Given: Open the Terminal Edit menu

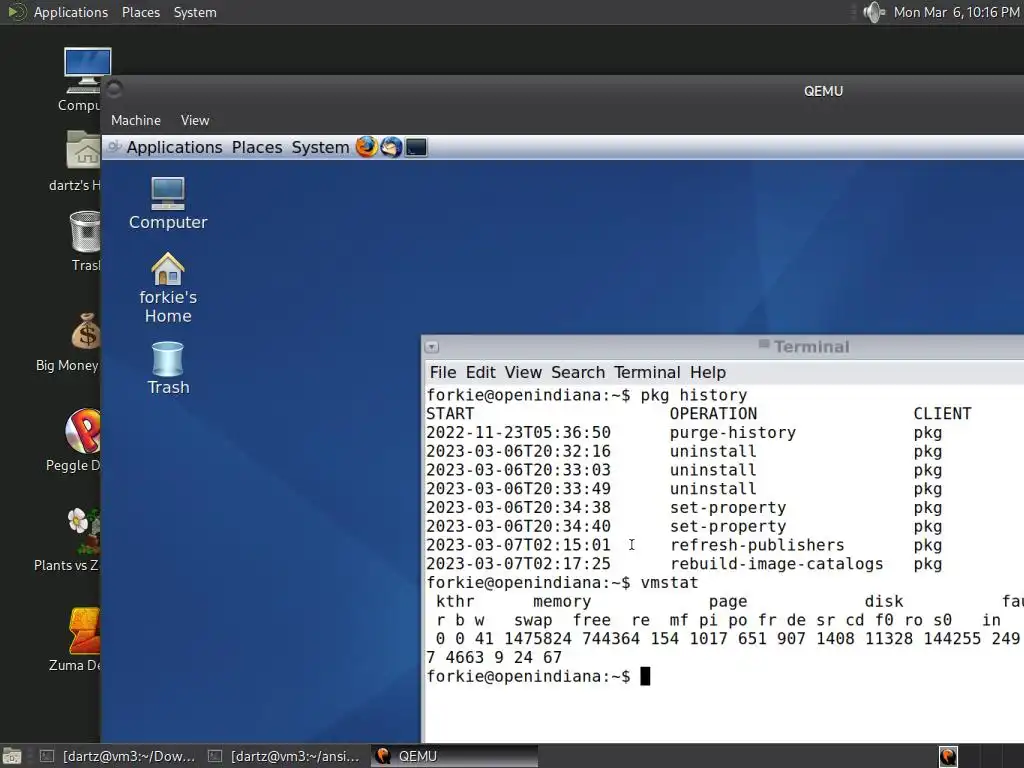Looking at the screenshot, I should point(480,372).
